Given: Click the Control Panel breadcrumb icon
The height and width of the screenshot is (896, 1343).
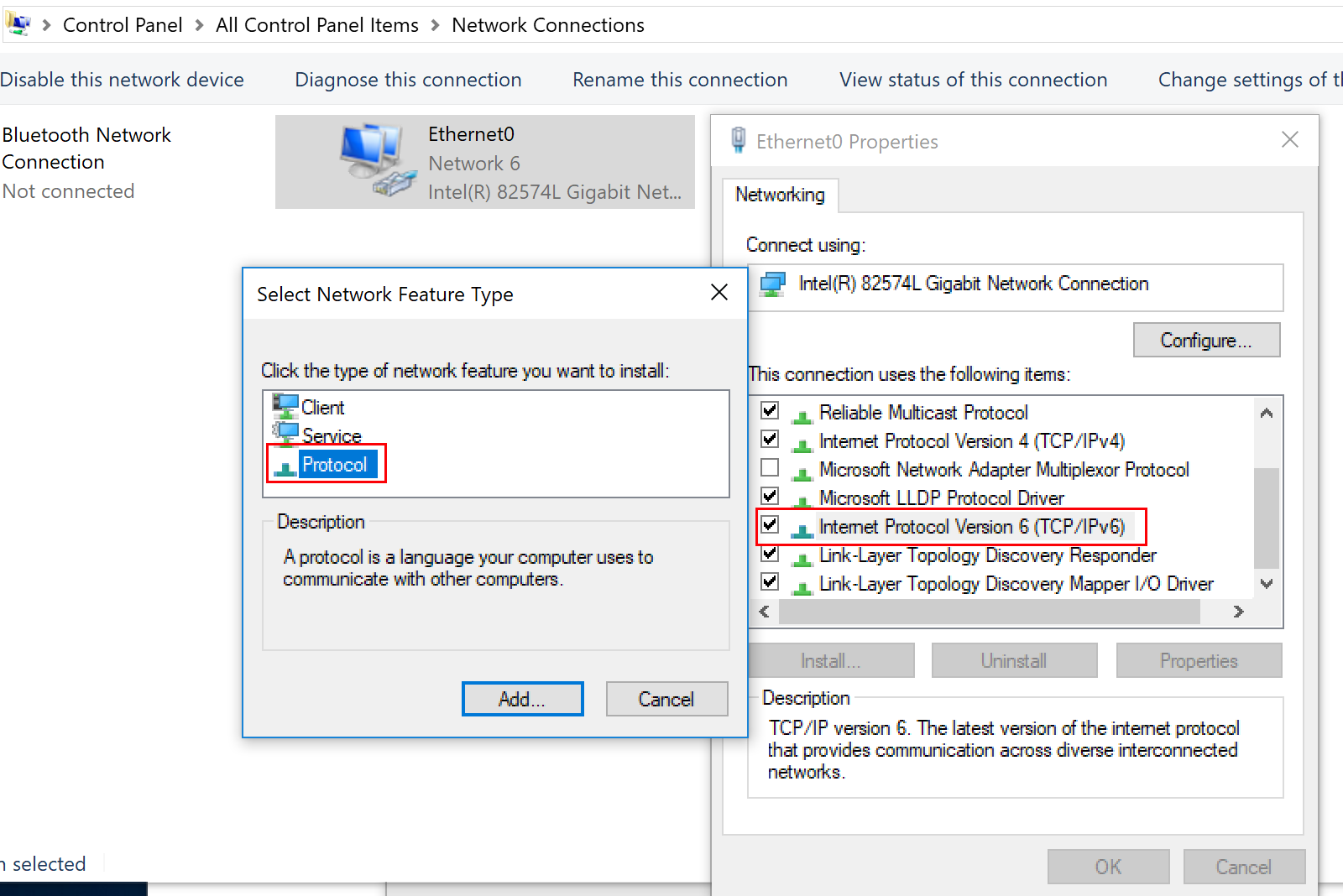Looking at the screenshot, I should click(x=18, y=25).
